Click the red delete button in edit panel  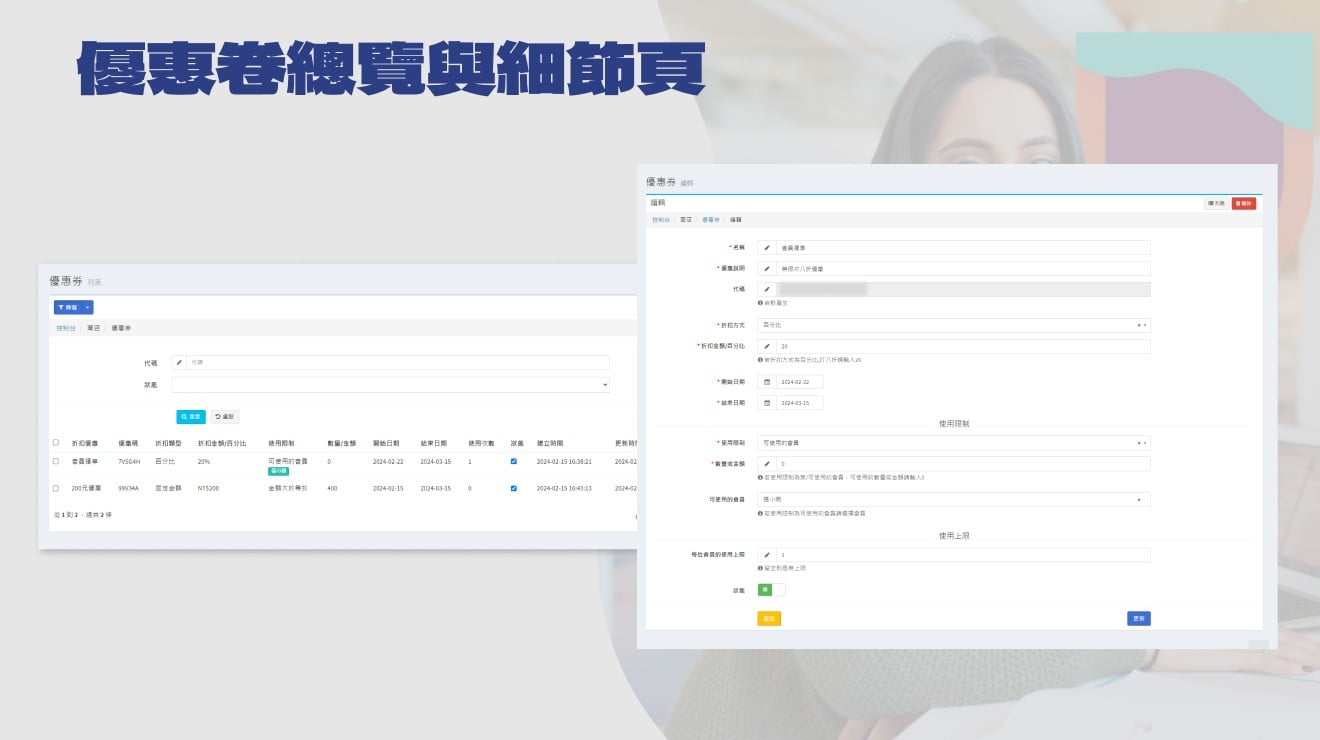(1244, 203)
